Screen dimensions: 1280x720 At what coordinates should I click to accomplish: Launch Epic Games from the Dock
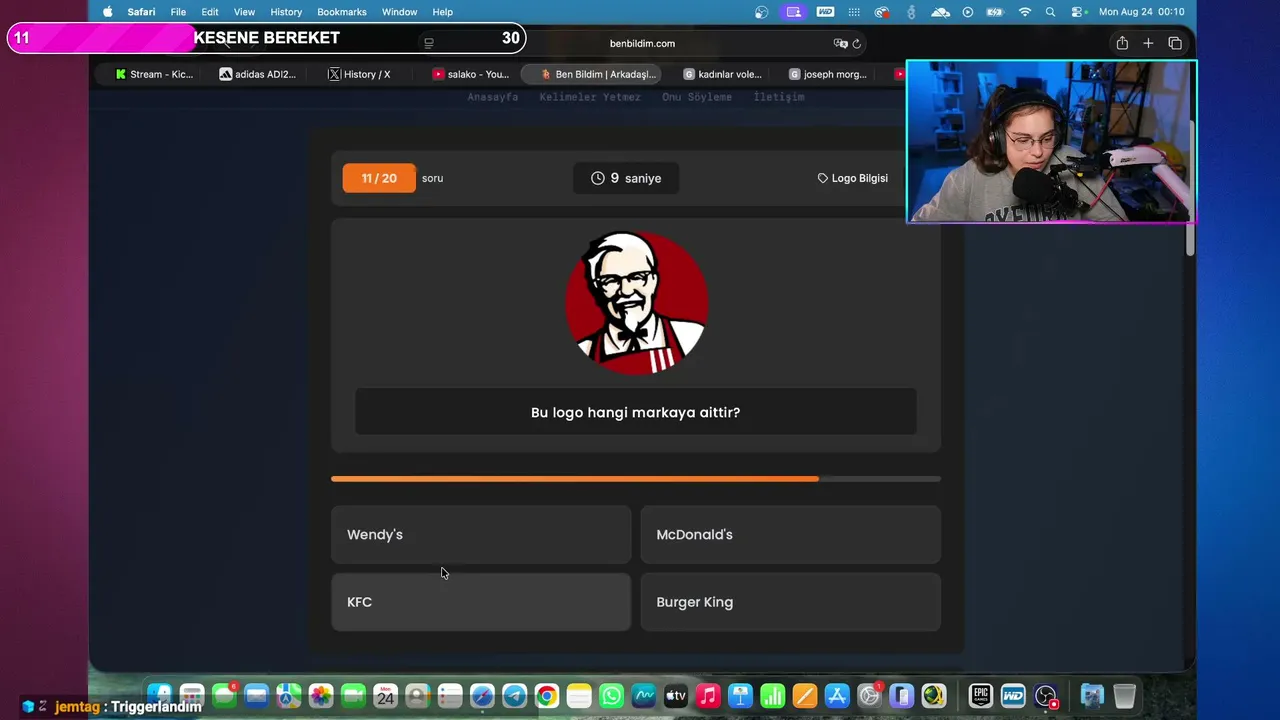(981, 696)
